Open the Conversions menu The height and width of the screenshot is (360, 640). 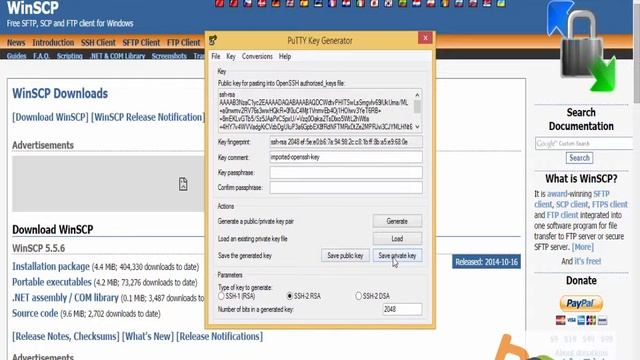pyautogui.click(x=257, y=56)
